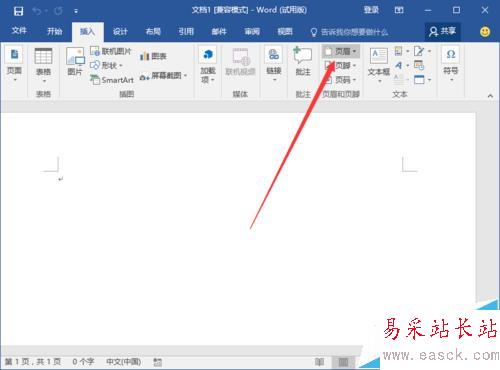Image resolution: width=500 pixels, height=370 pixels.
Task: Insert a picture (图片) from this device
Action: point(75,62)
